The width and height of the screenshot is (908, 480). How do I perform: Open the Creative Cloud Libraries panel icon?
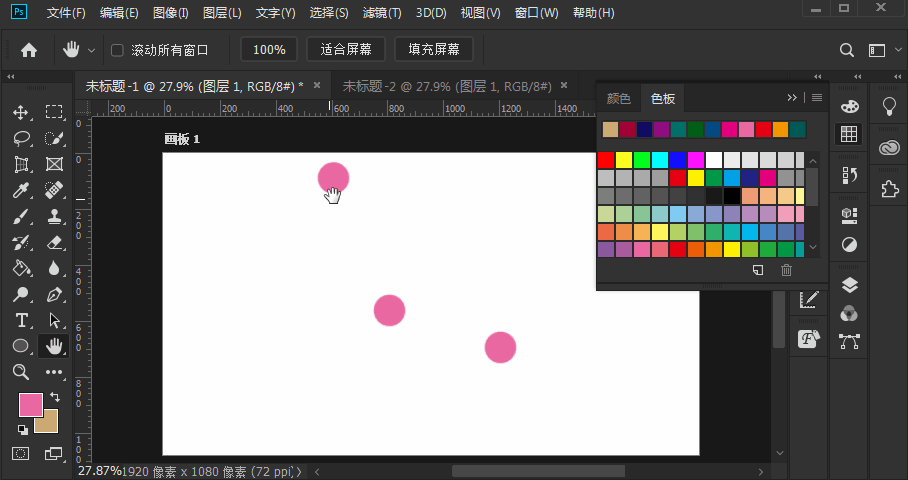pos(889,148)
